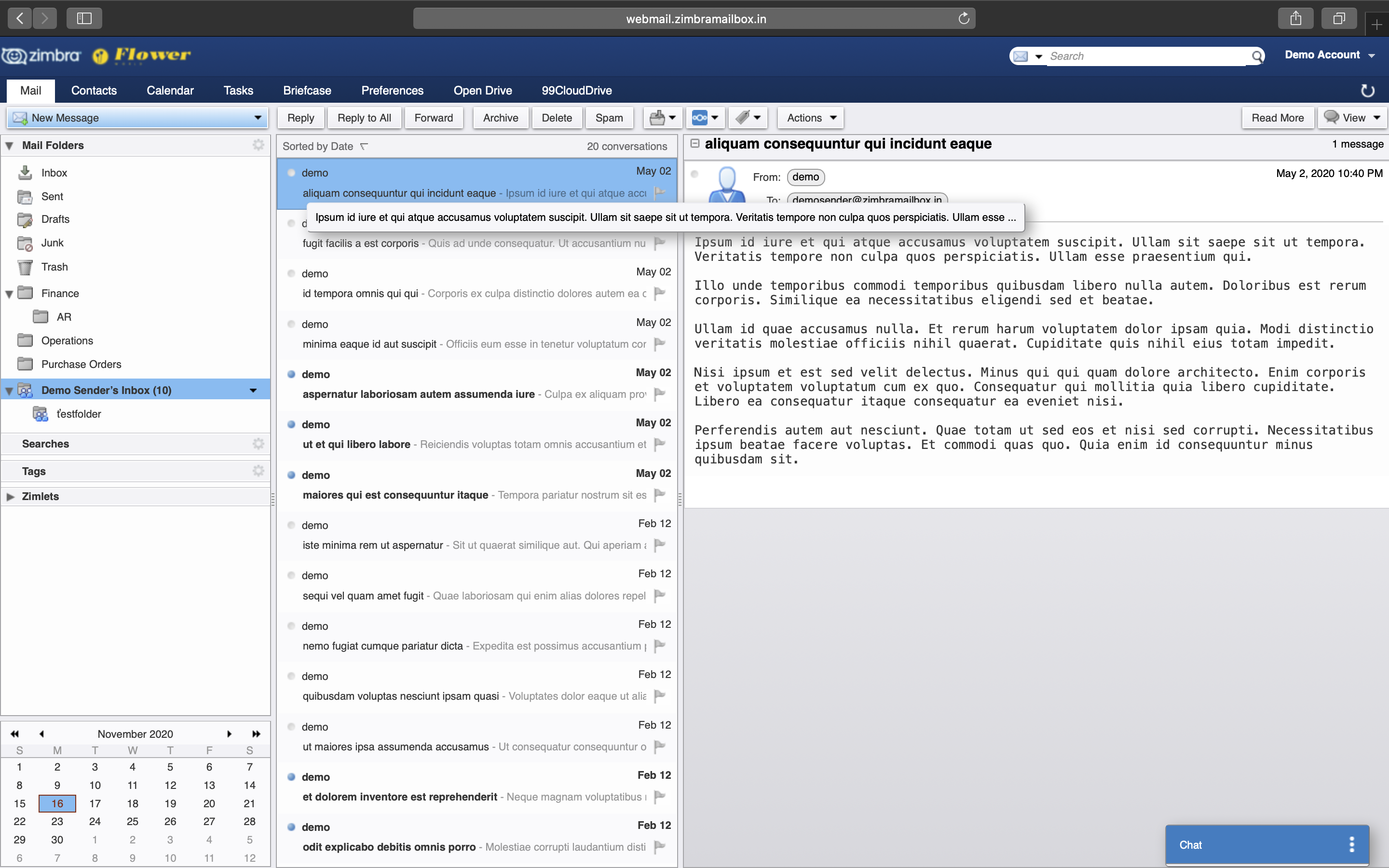The width and height of the screenshot is (1389, 868).
Task: Go to next month in mini calendar
Action: [x=229, y=733]
